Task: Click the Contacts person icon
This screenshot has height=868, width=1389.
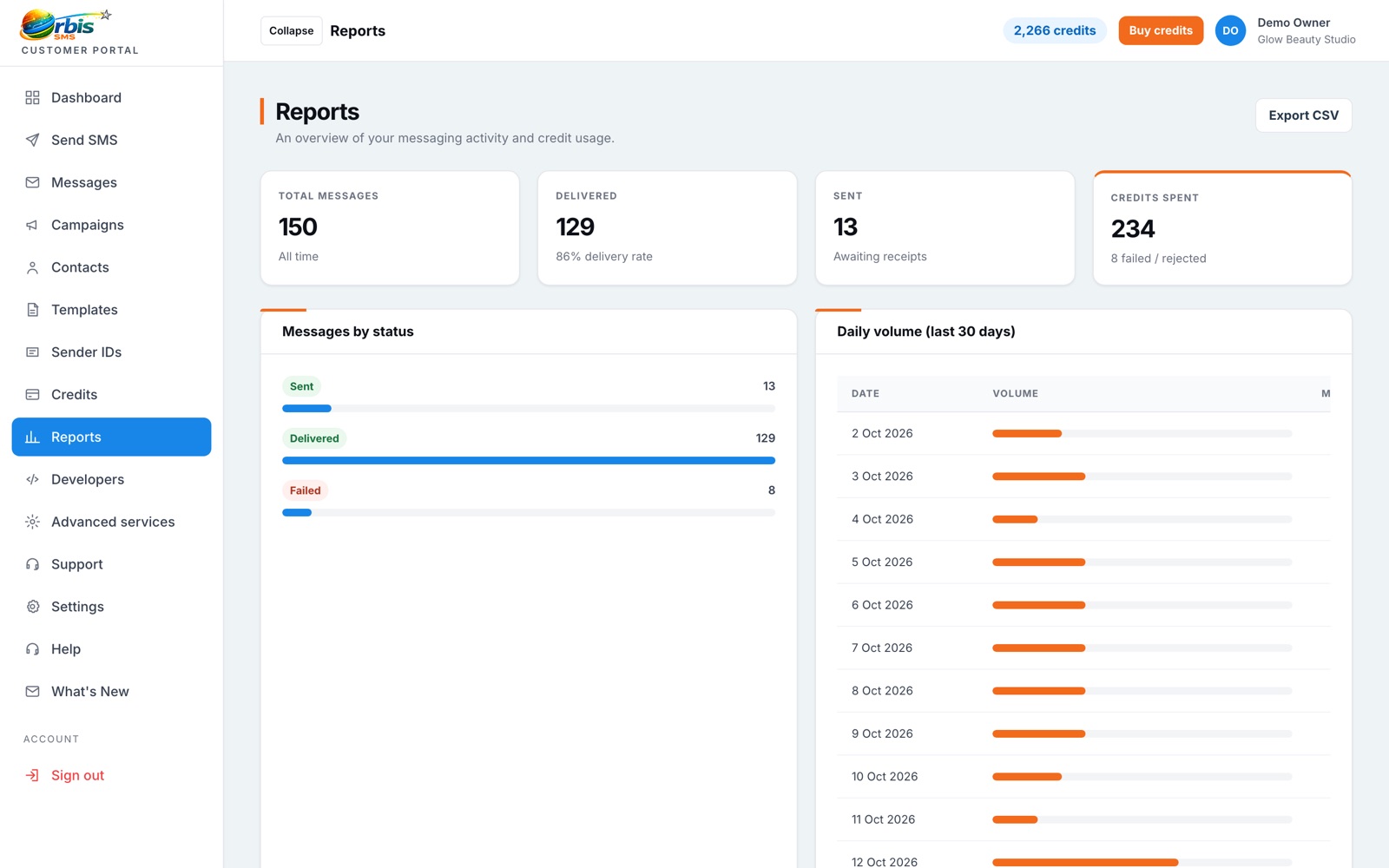Action: [x=32, y=267]
